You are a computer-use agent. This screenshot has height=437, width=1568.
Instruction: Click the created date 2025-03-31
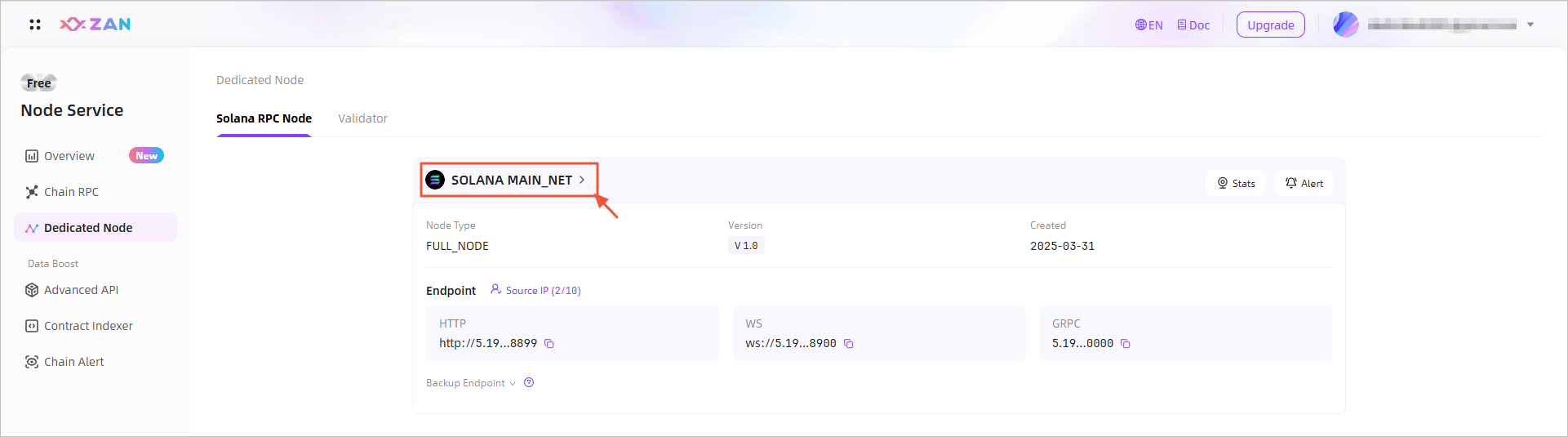coord(1062,246)
